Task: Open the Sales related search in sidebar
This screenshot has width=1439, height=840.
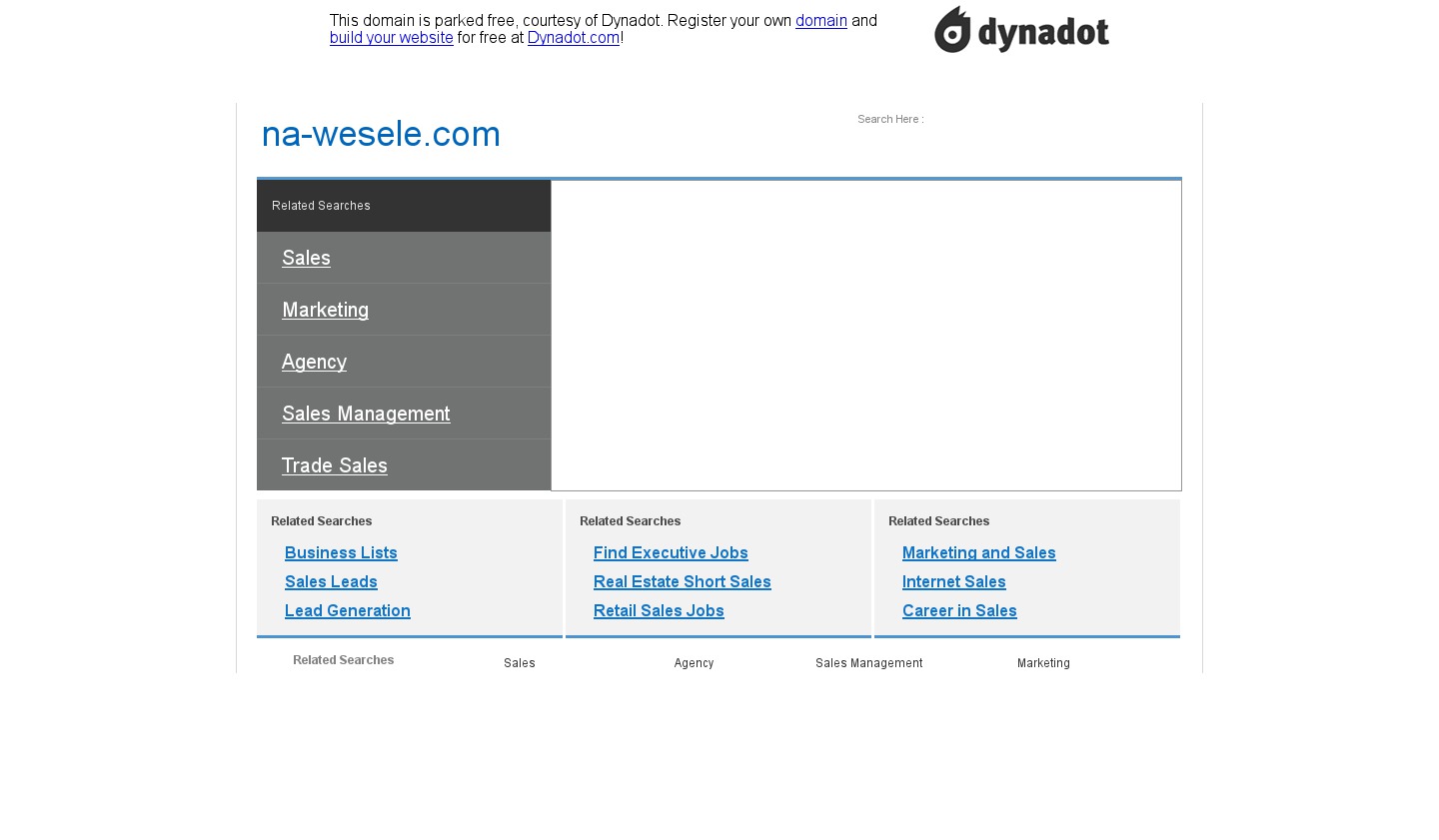Action: [x=306, y=258]
